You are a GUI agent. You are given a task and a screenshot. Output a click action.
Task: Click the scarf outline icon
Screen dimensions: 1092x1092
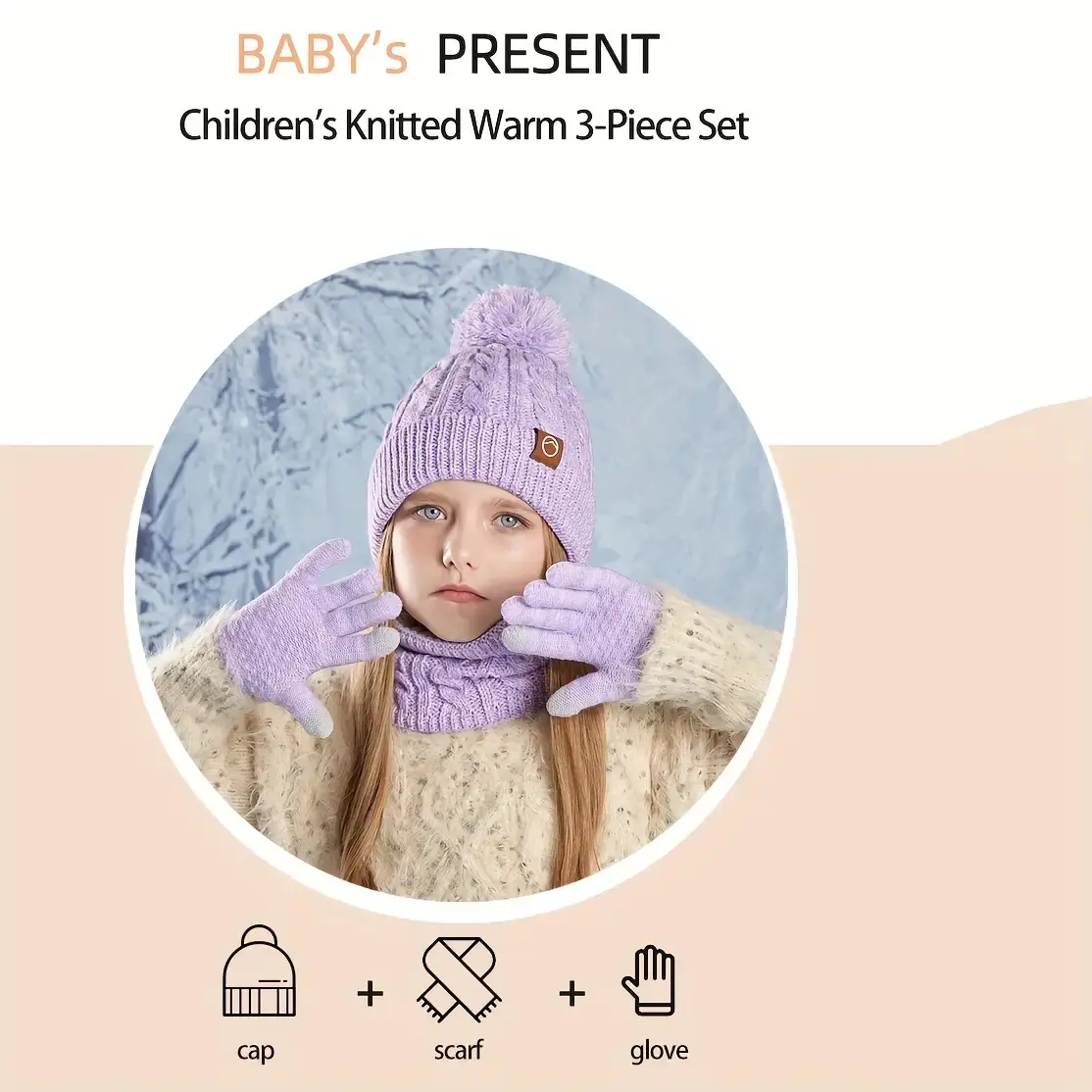pos(459,978)
